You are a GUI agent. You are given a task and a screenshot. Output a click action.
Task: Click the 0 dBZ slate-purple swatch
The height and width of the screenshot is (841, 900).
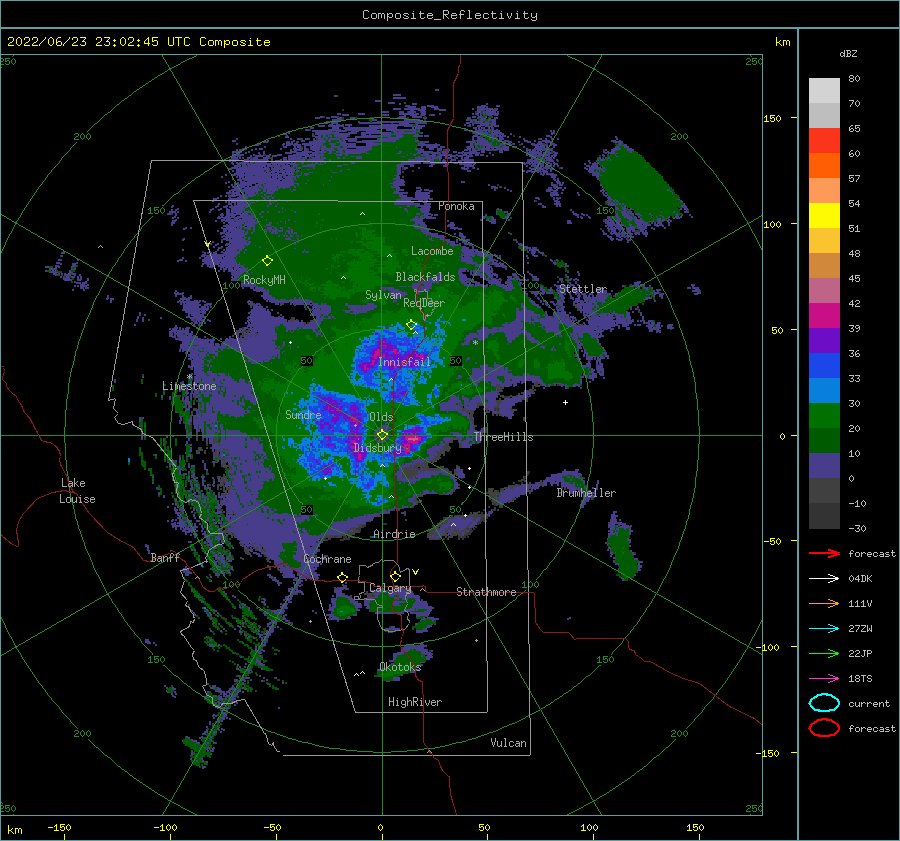[824, 466]
